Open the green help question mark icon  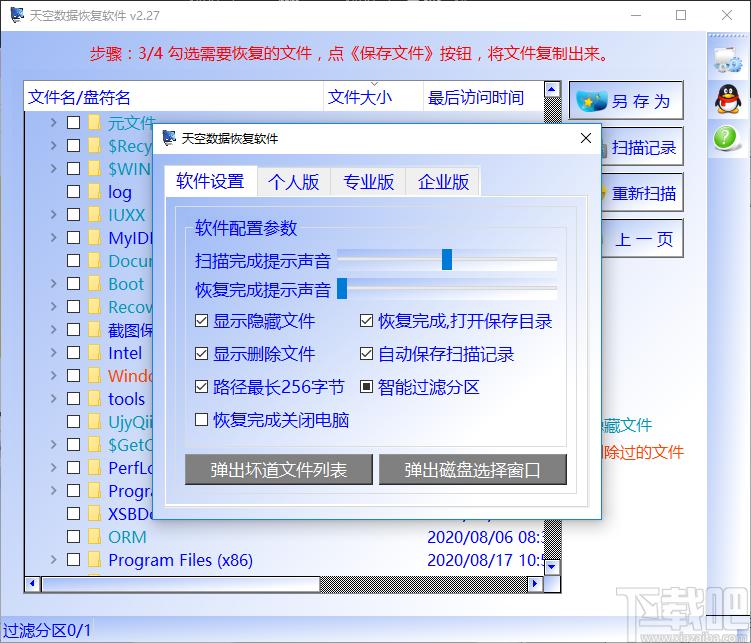pos(726,139)
